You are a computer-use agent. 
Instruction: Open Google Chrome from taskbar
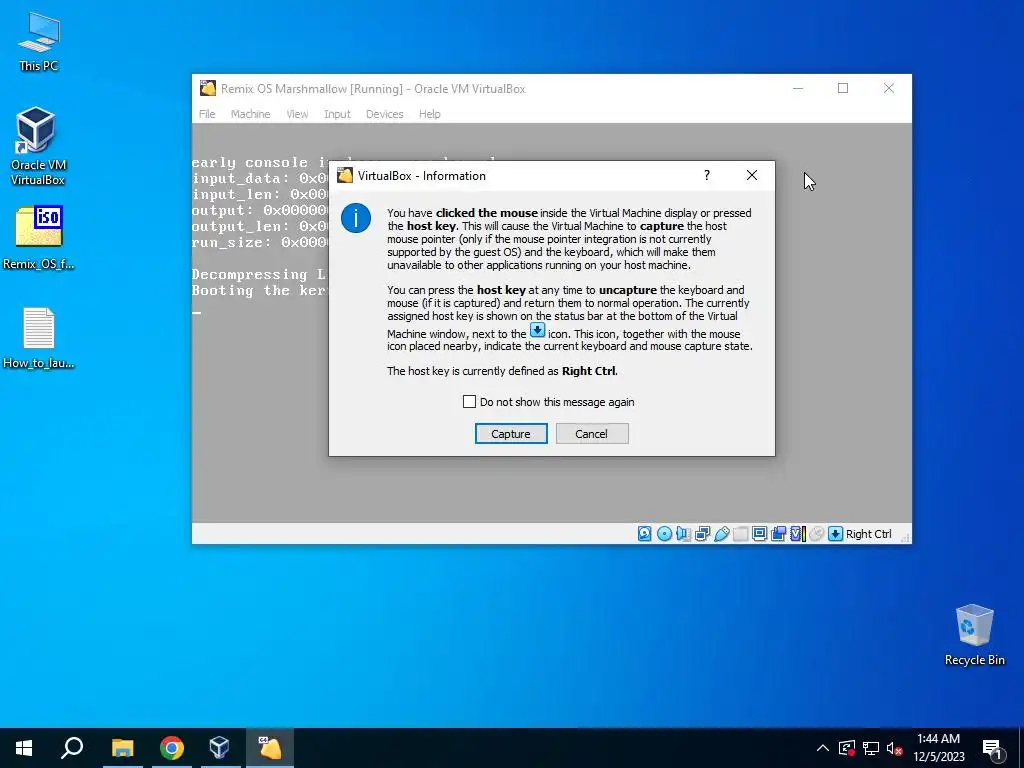click(x=172, y=748)
